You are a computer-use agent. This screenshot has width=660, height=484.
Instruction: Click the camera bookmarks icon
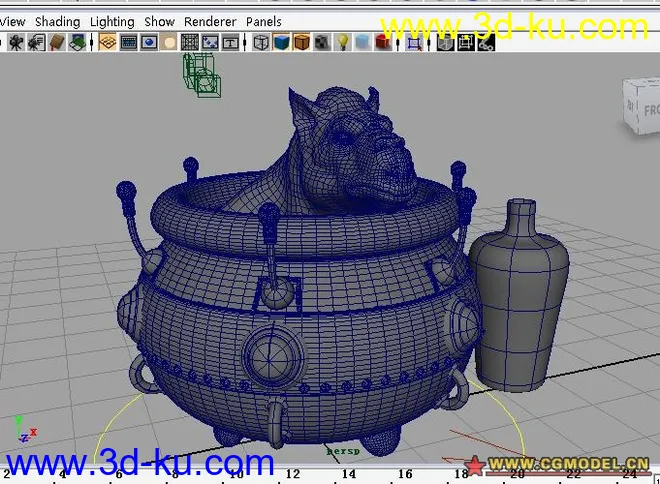[58, 42]
